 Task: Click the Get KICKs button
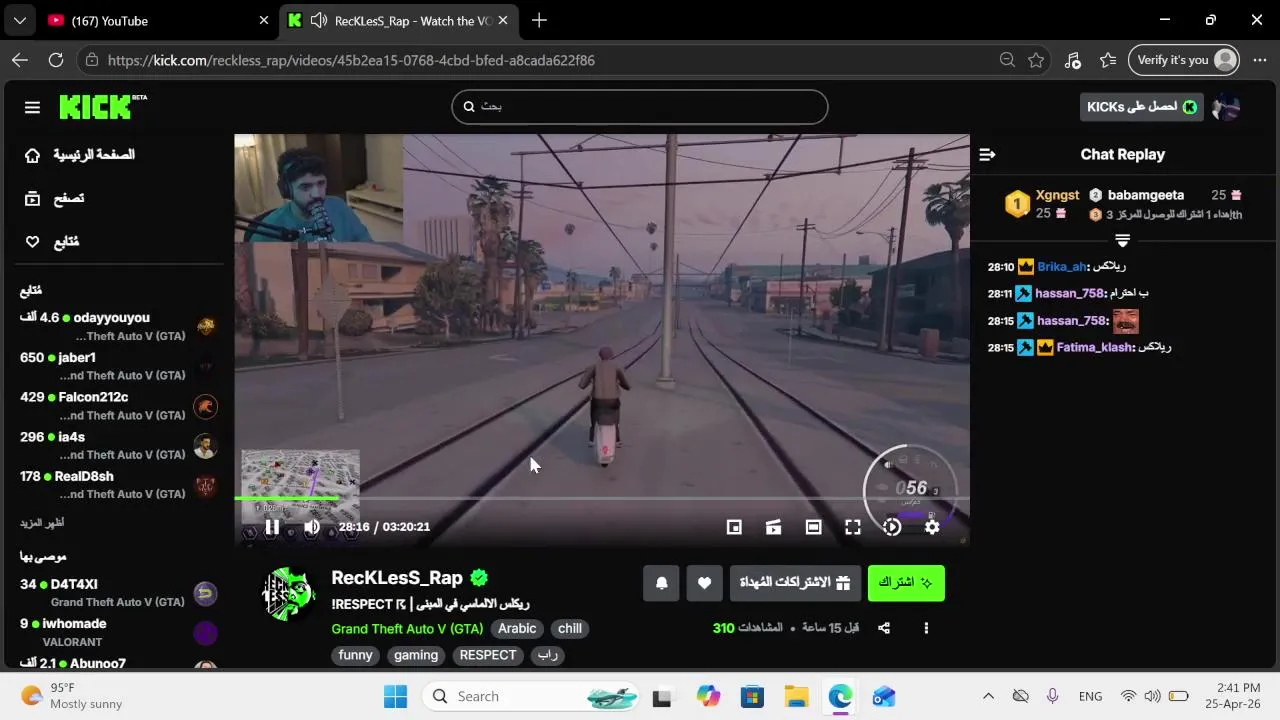1141,107
